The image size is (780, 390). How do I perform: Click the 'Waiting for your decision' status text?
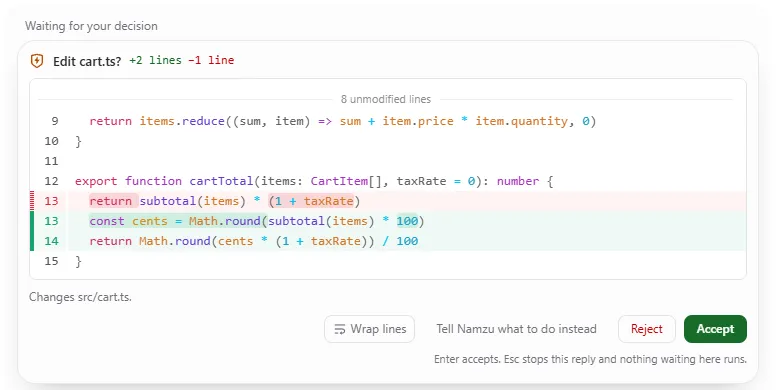pos(91,26)
